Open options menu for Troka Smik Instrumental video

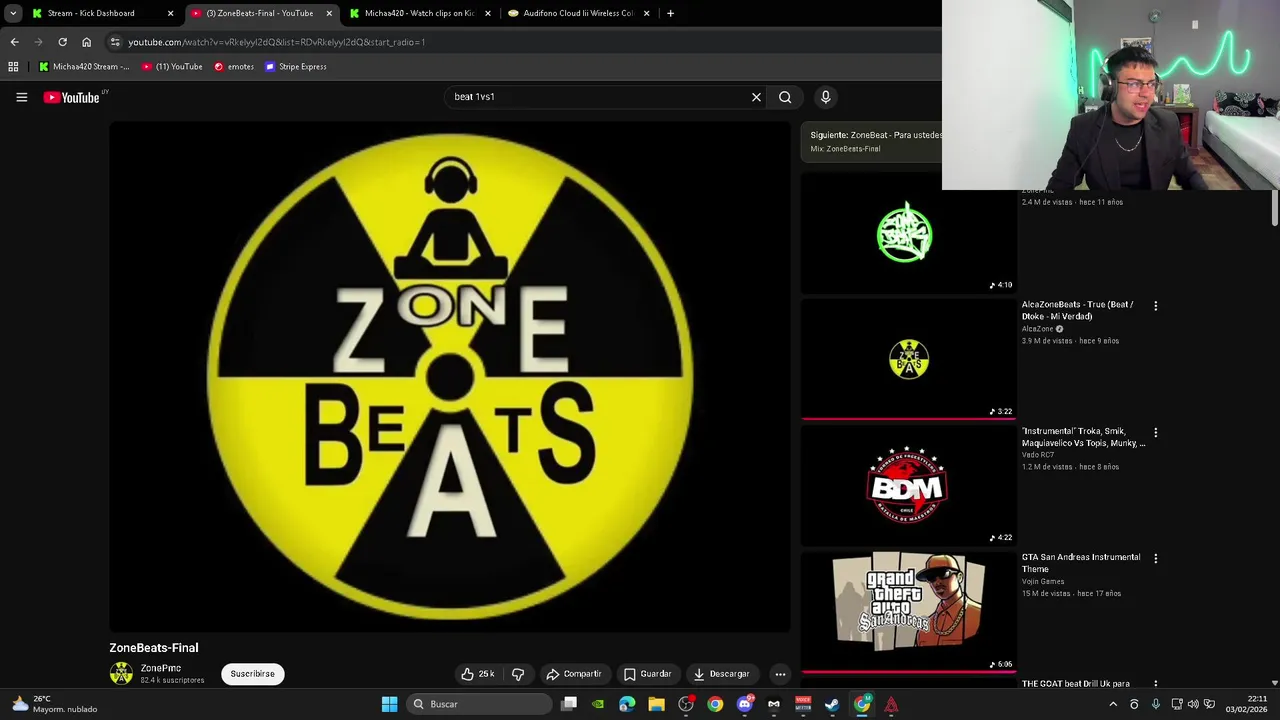click(x=1155, y=433)
